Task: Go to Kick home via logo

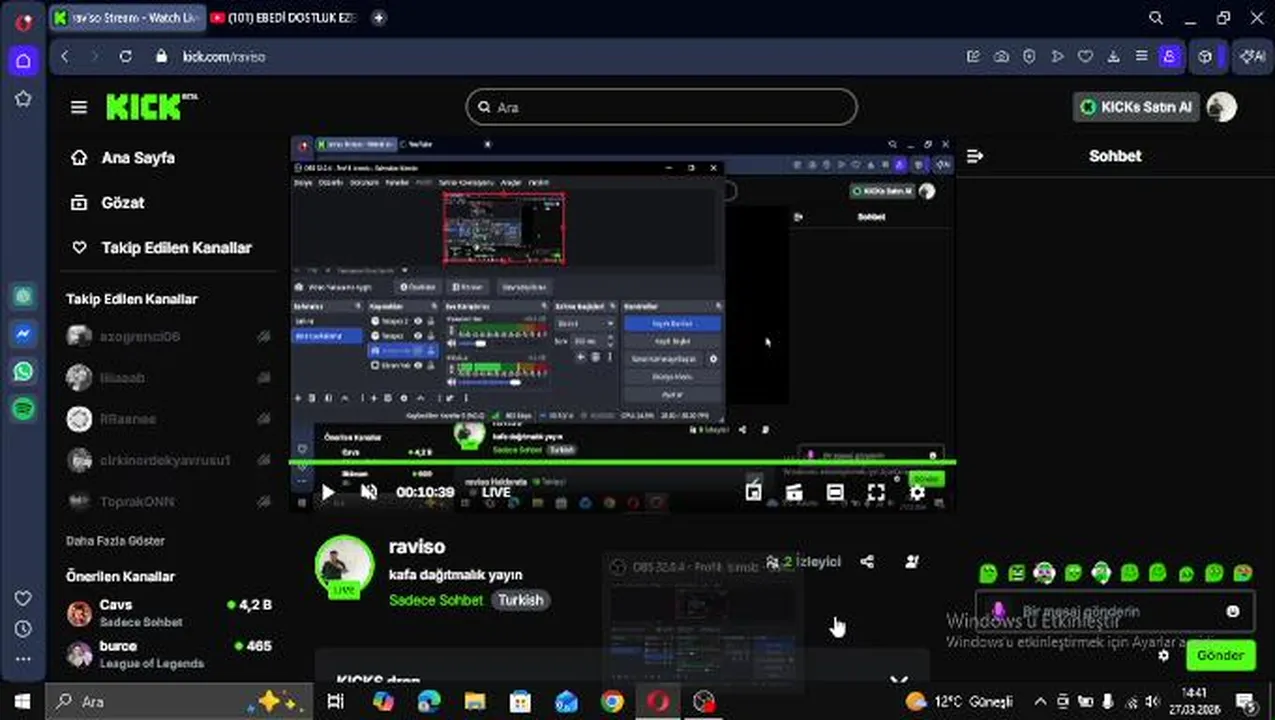Action: coord(151,106)
